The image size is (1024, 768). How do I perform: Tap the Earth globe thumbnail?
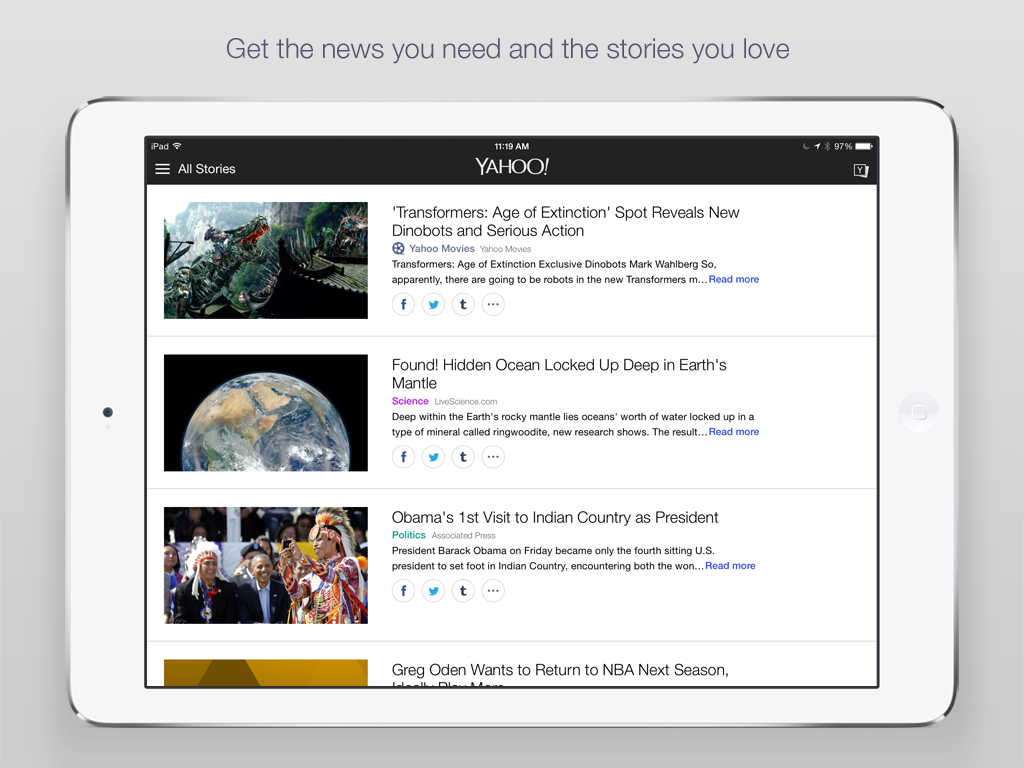click(266, 413)
